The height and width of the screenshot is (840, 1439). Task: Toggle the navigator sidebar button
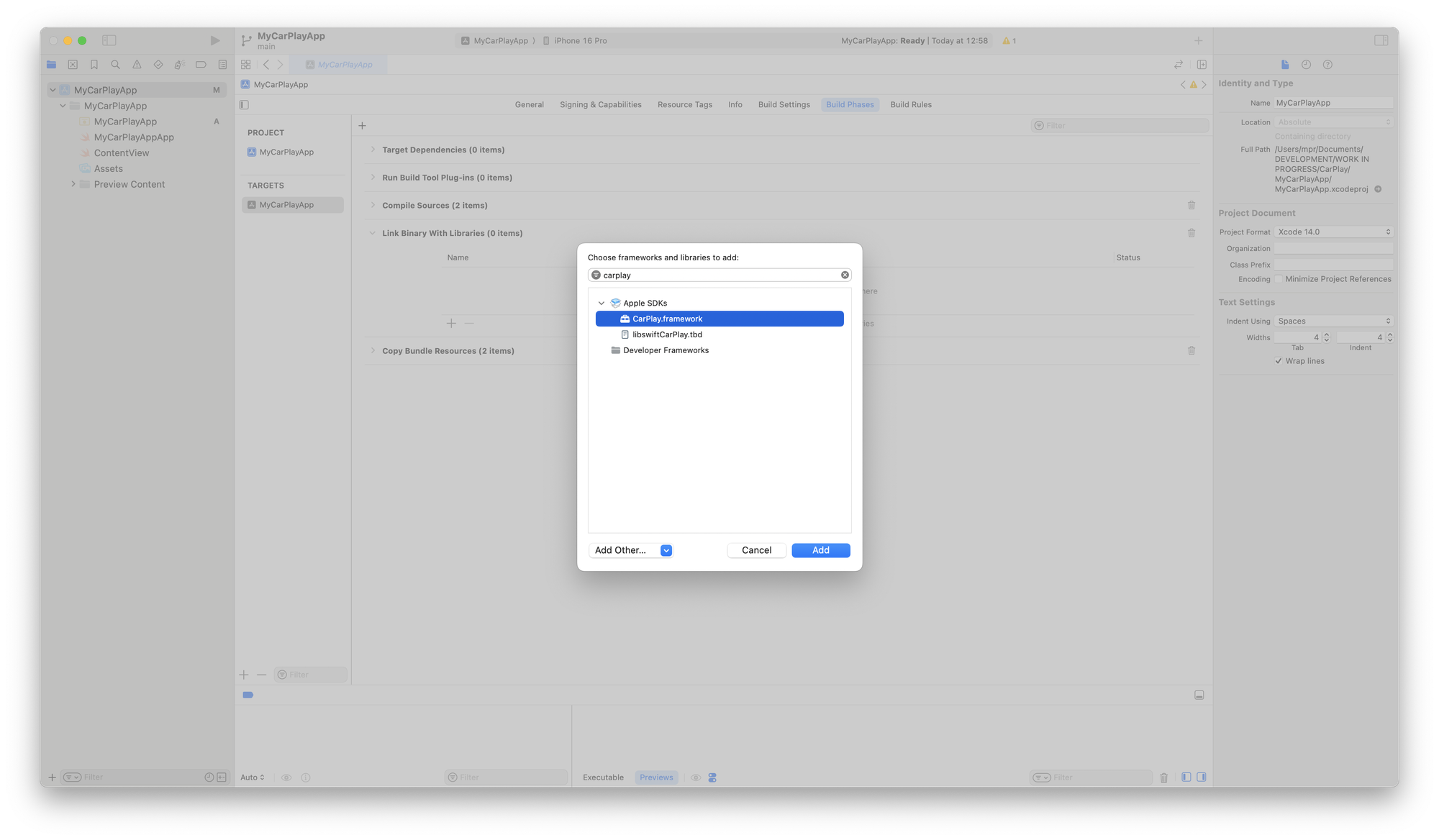click(x=109, y=40)
